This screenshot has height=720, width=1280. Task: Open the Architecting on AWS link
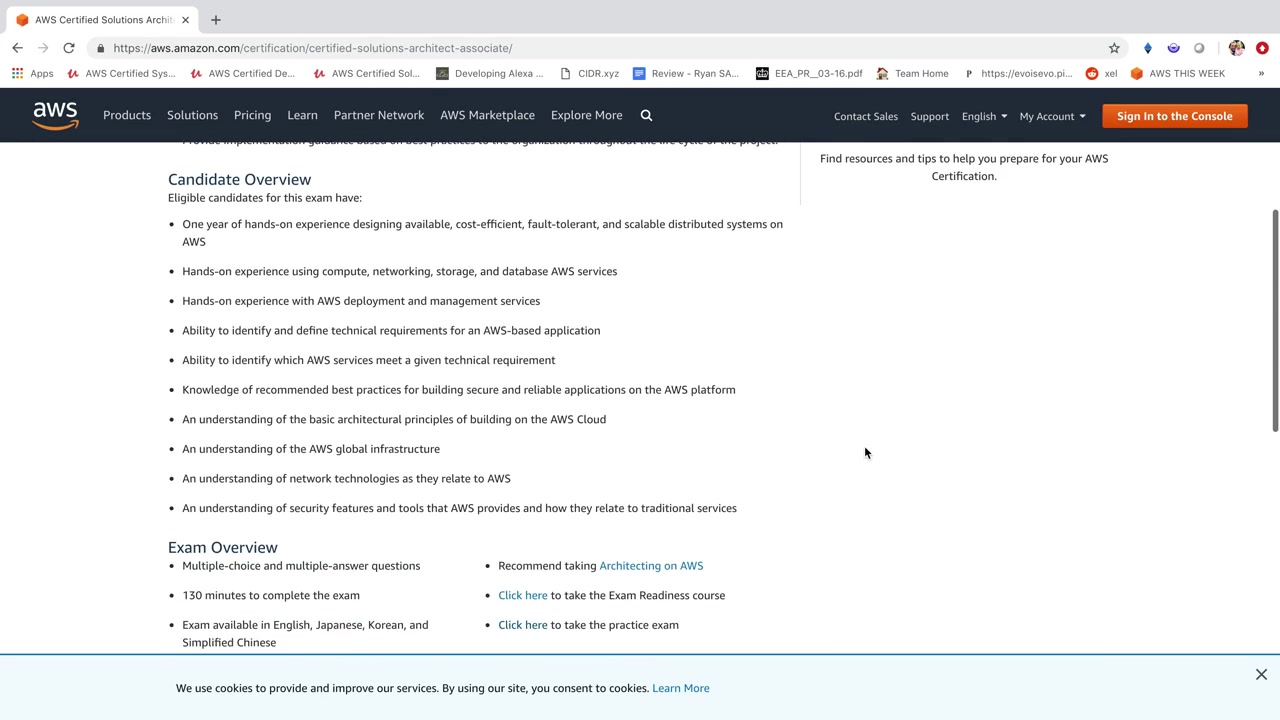(x=651, y=566)
